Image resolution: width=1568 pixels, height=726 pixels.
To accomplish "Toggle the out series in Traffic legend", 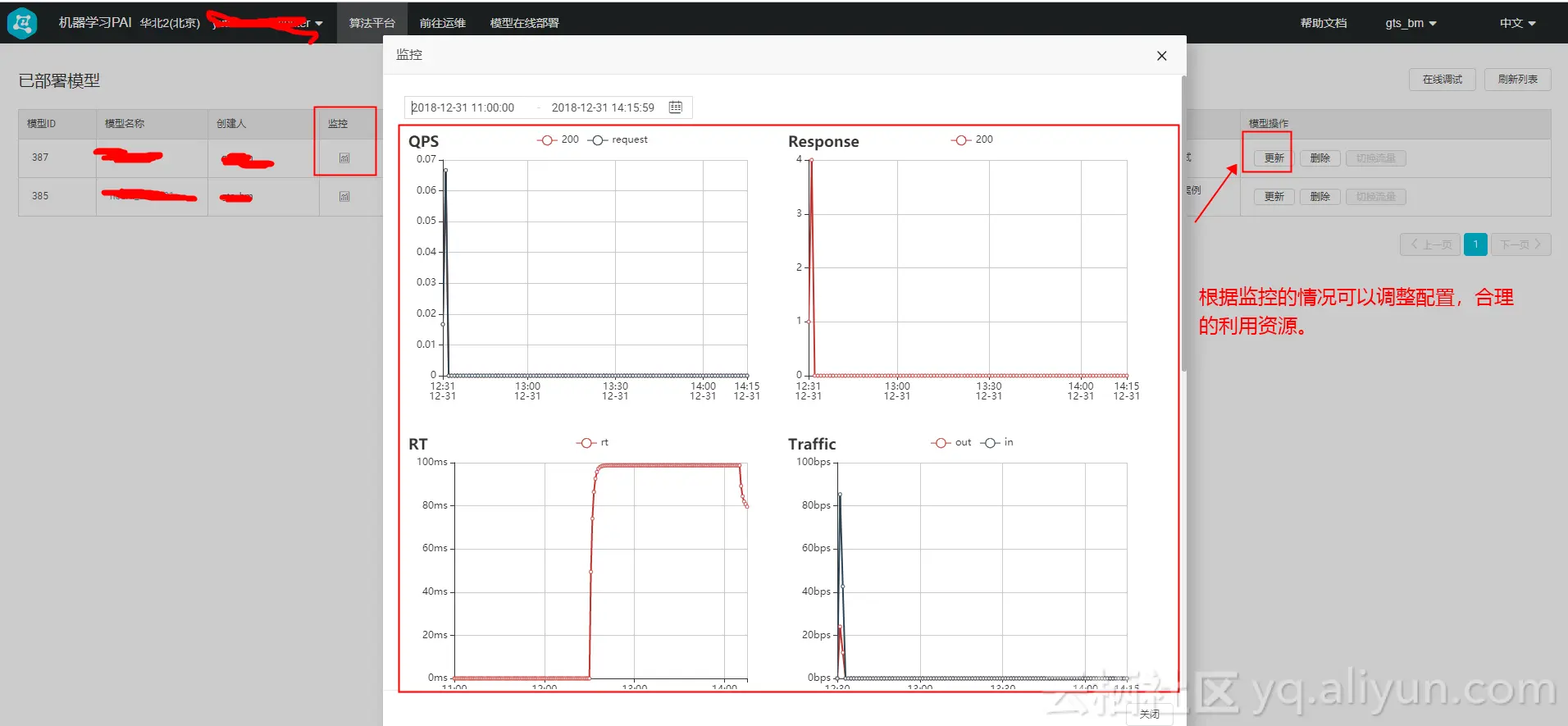I will pyautogui.click(x=951, y=442).
